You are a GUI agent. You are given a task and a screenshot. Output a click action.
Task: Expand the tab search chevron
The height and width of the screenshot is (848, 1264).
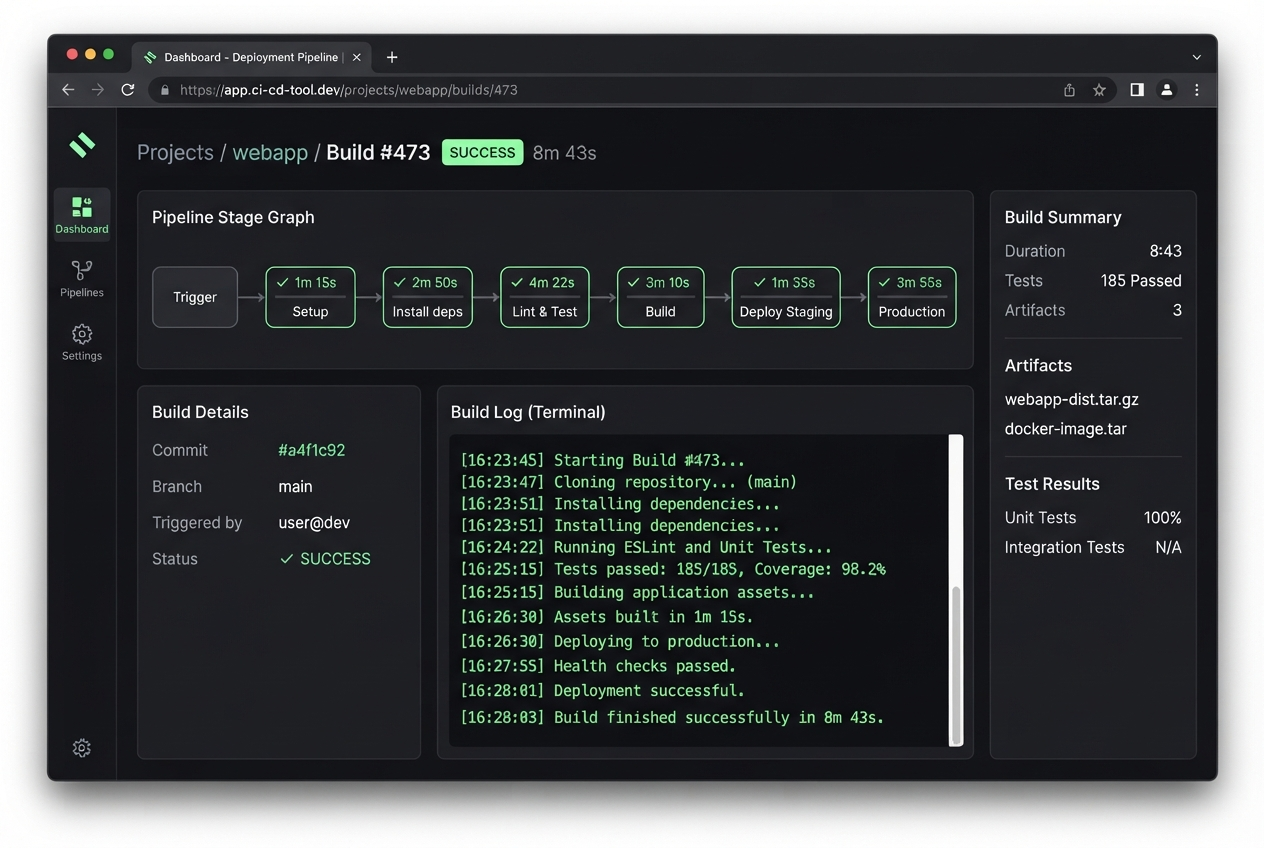coord(1197,57)
